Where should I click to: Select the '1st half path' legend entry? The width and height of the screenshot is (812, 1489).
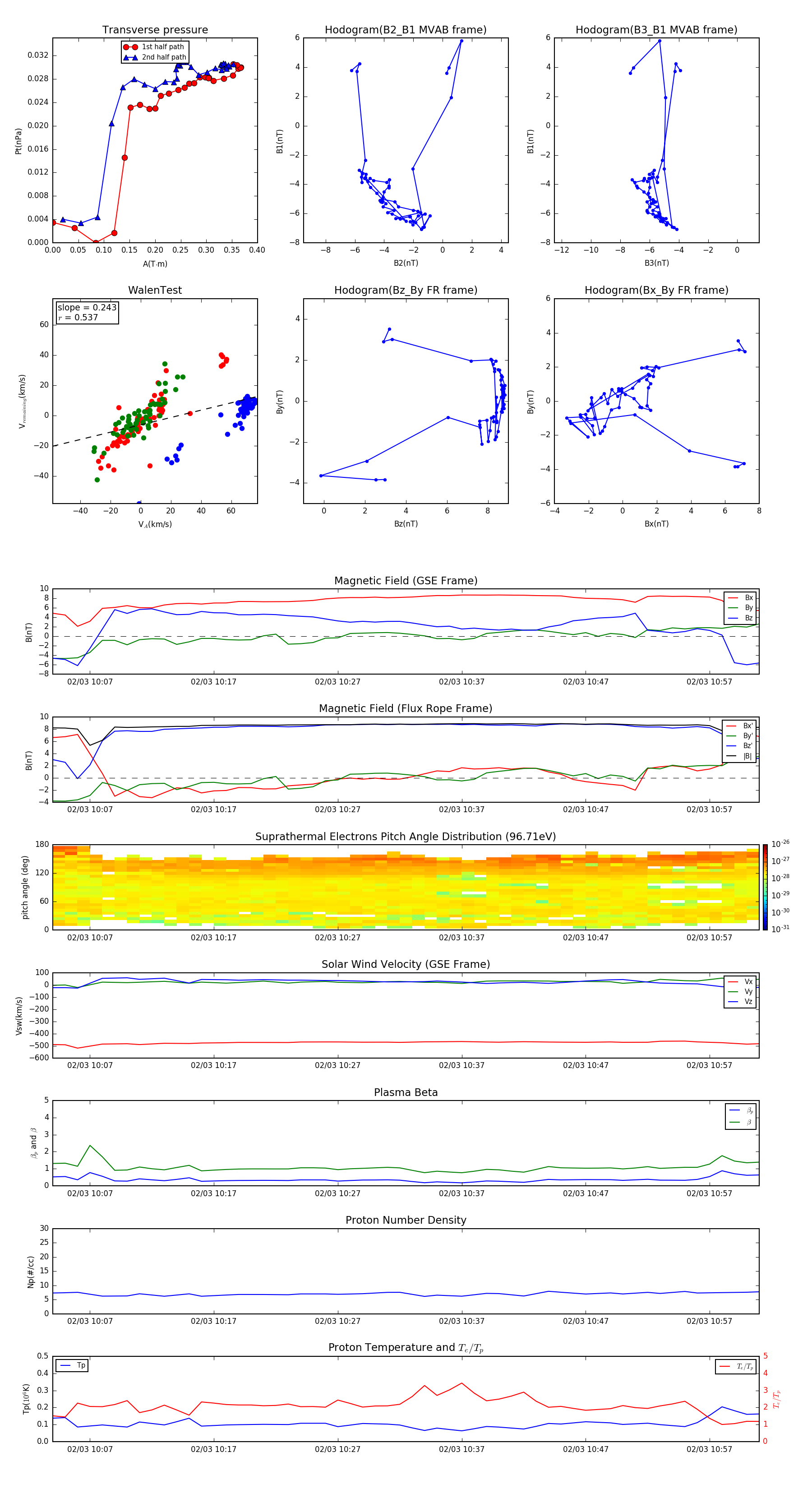(x=154, y=47)
